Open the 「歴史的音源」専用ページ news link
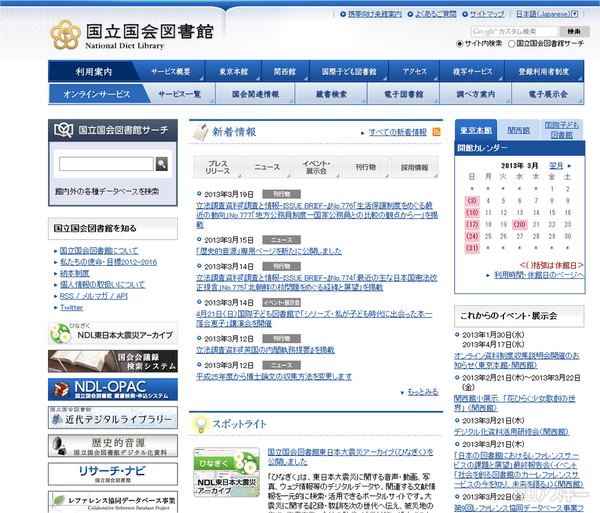Viewport: 600px width, 513px height. coord(269,251)
